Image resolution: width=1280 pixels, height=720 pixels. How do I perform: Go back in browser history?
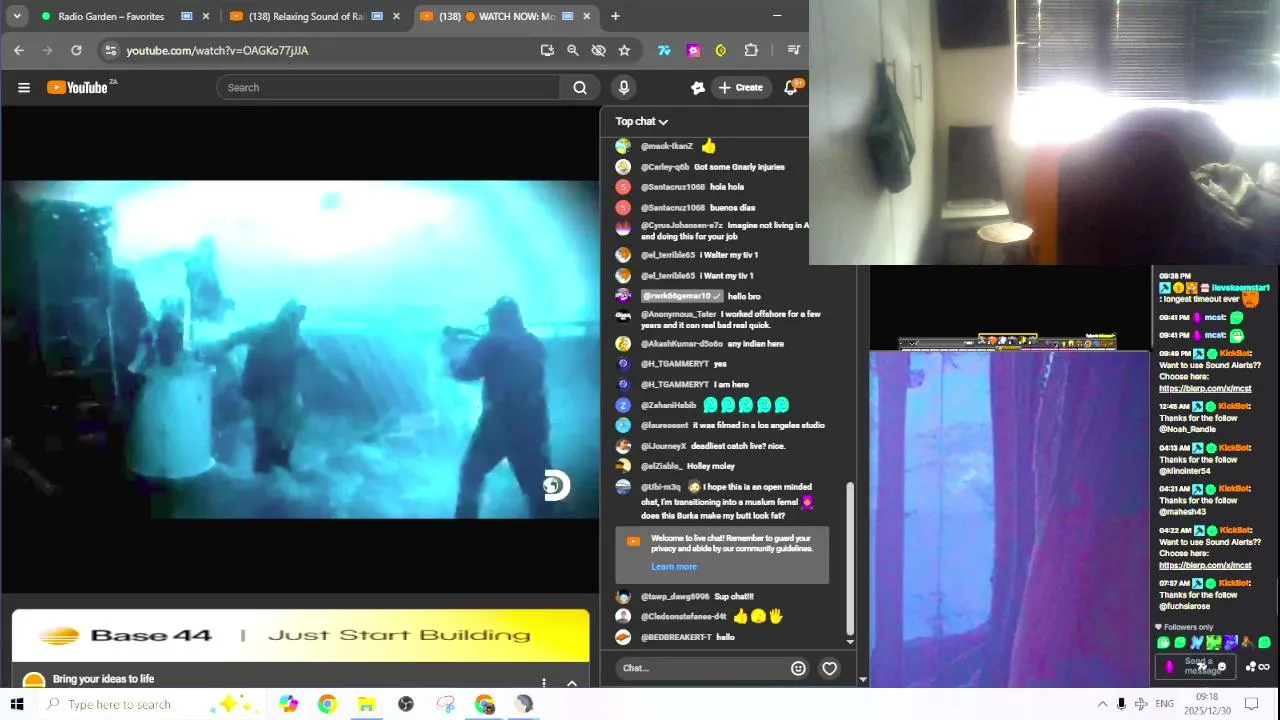coord(19,50)
